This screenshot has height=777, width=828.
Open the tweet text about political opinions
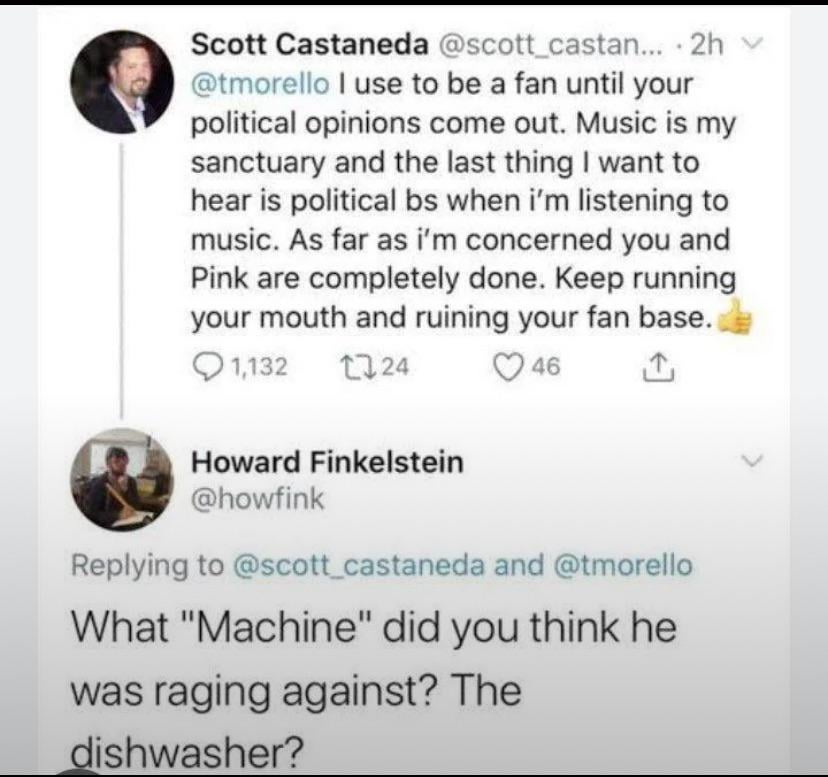[460, 200]
